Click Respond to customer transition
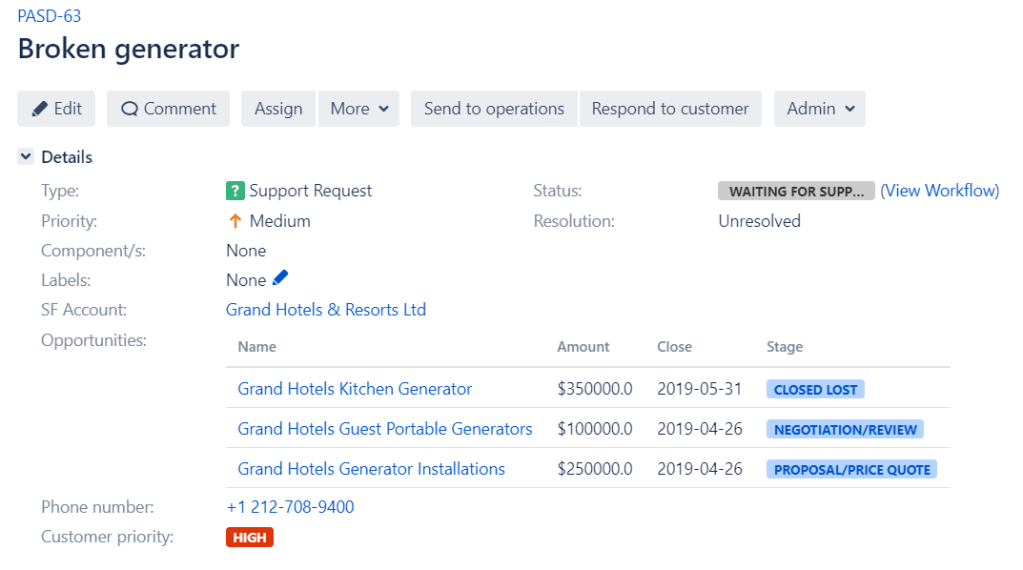Viewport: 1023px width, 570px height. tap(670, 109)
